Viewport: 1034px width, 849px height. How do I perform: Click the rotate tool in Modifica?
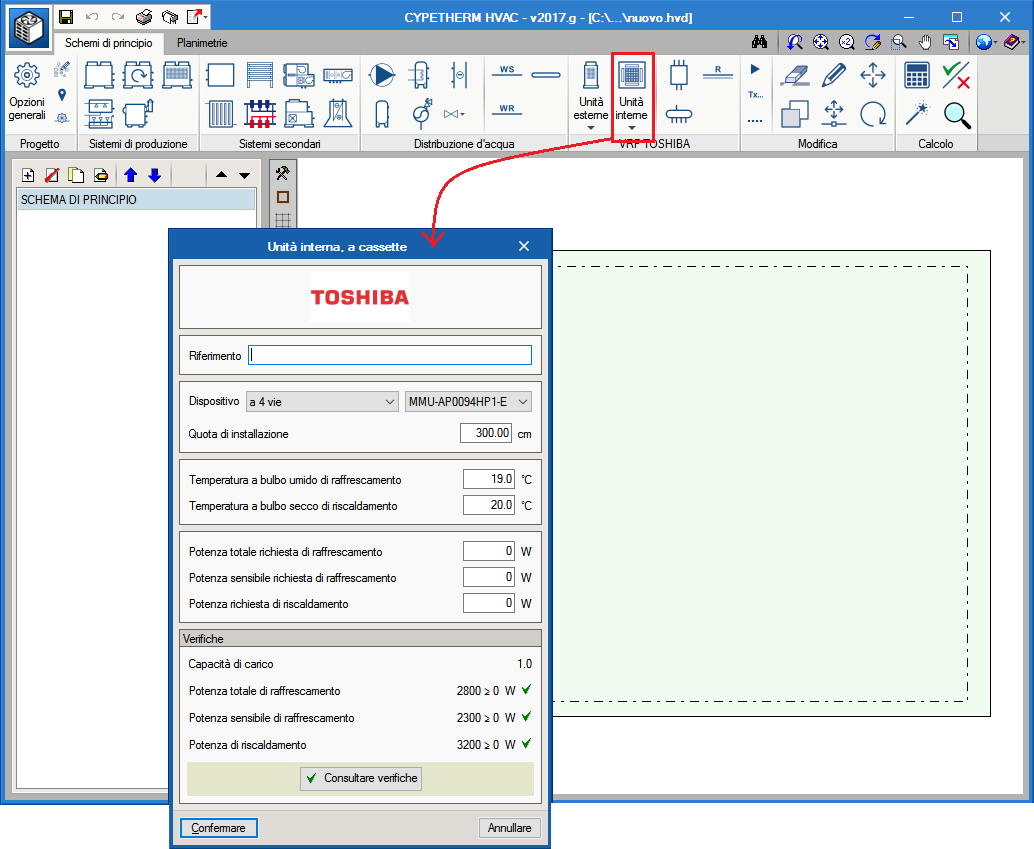pos(872,113)
